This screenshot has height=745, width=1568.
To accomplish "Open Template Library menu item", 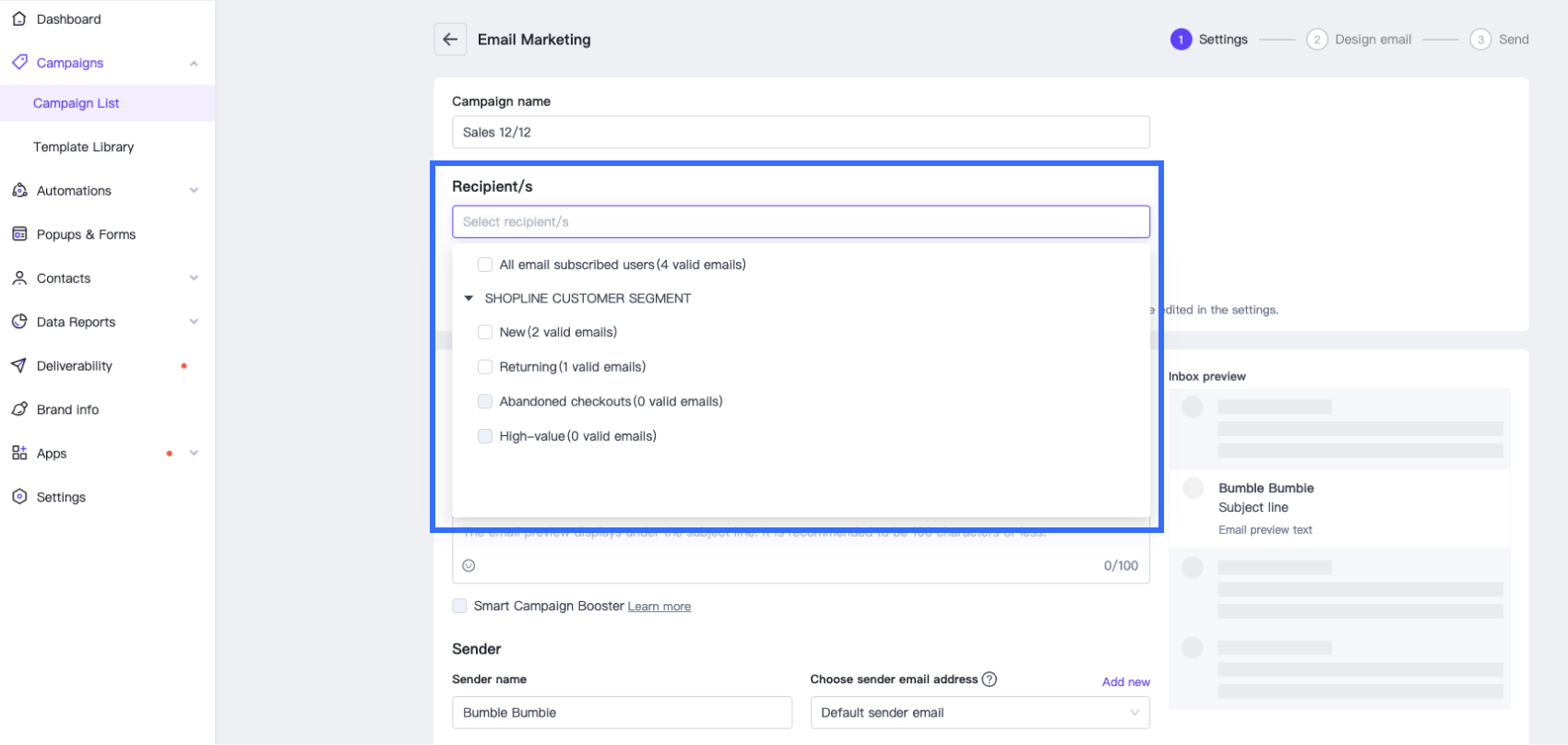I will click(x=84, y=147).
